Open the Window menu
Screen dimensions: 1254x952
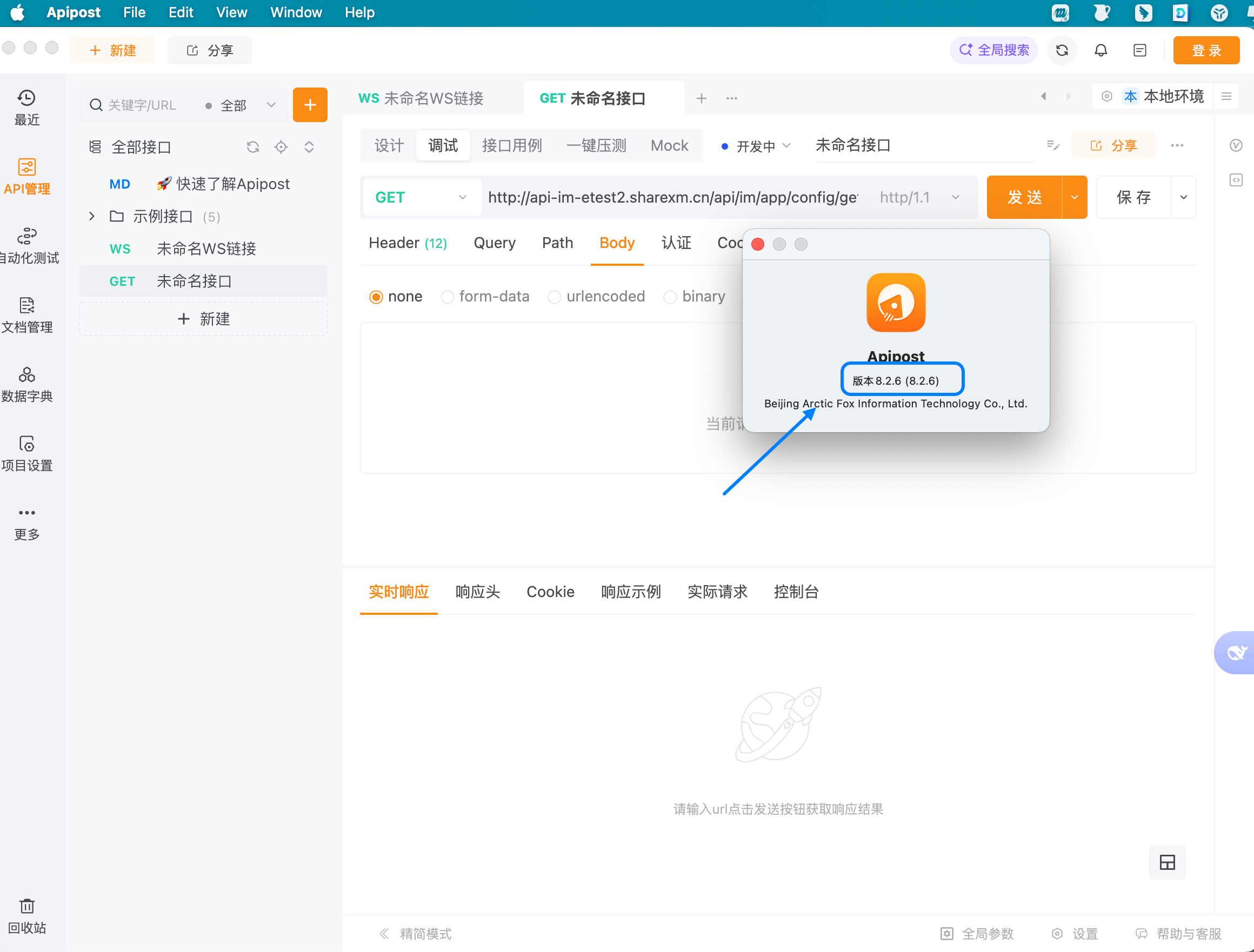click(x=295, y=12)
